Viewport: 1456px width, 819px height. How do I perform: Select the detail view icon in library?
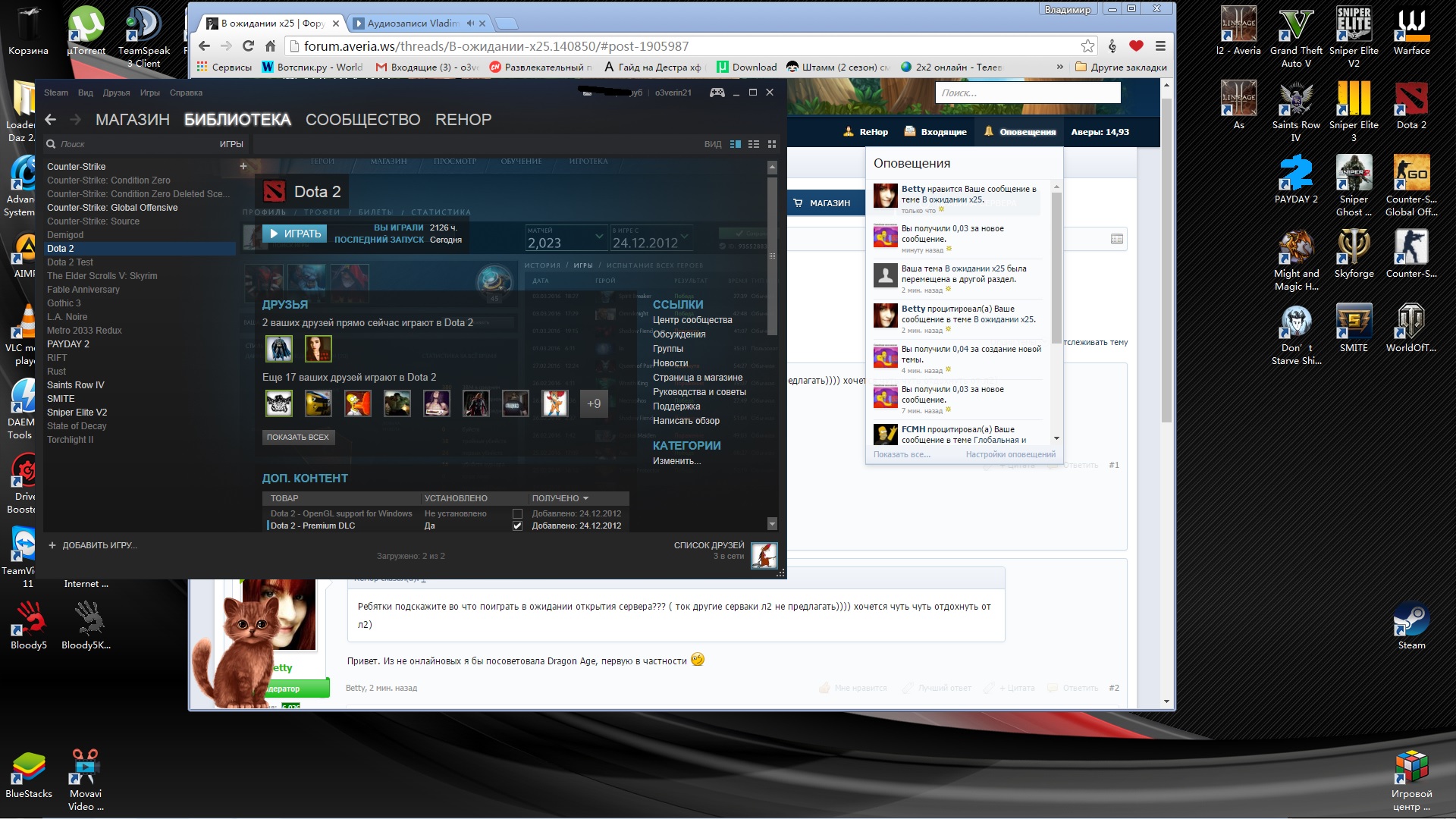(x=735, y=144)
